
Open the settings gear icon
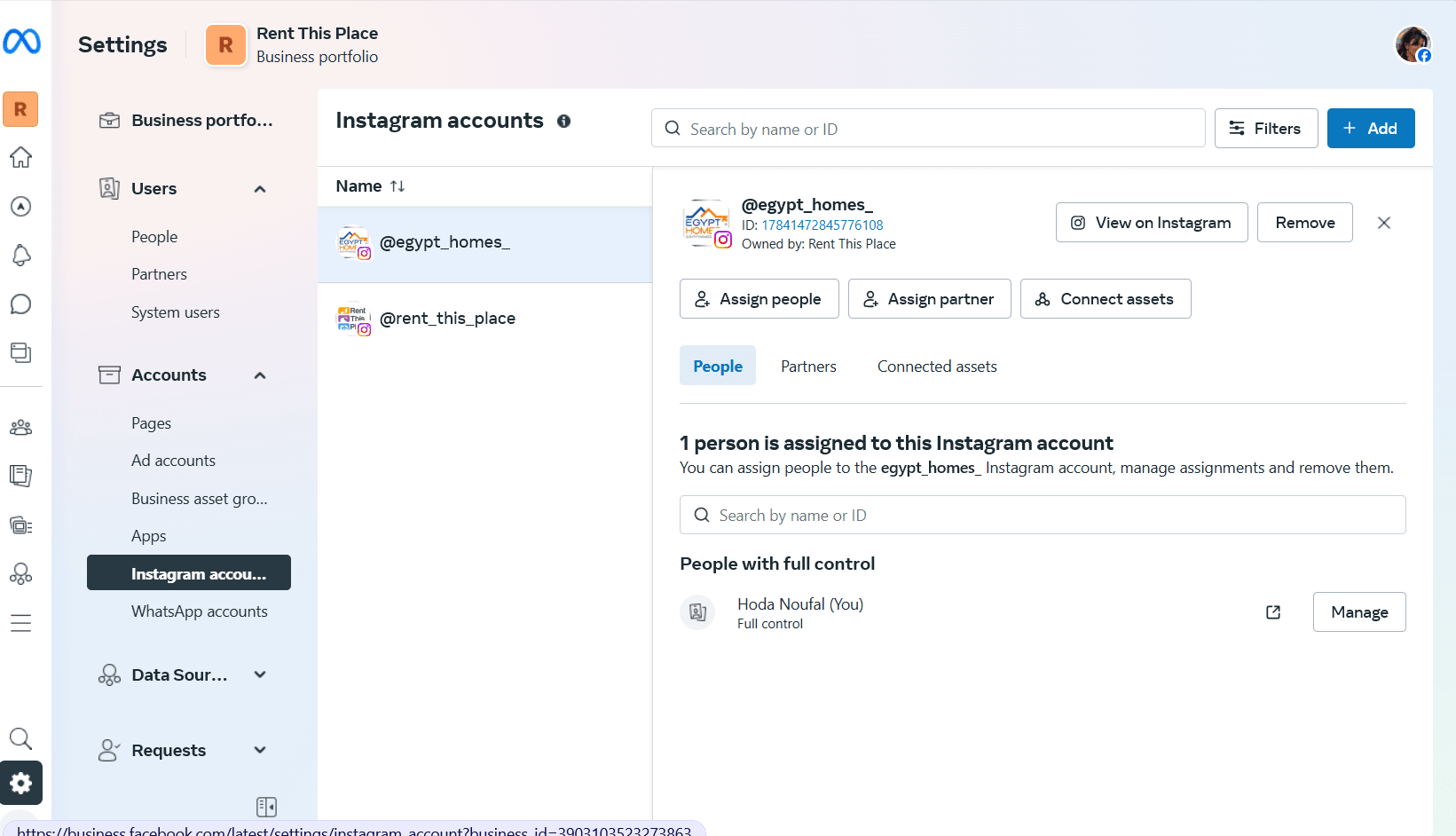[21, 783]
